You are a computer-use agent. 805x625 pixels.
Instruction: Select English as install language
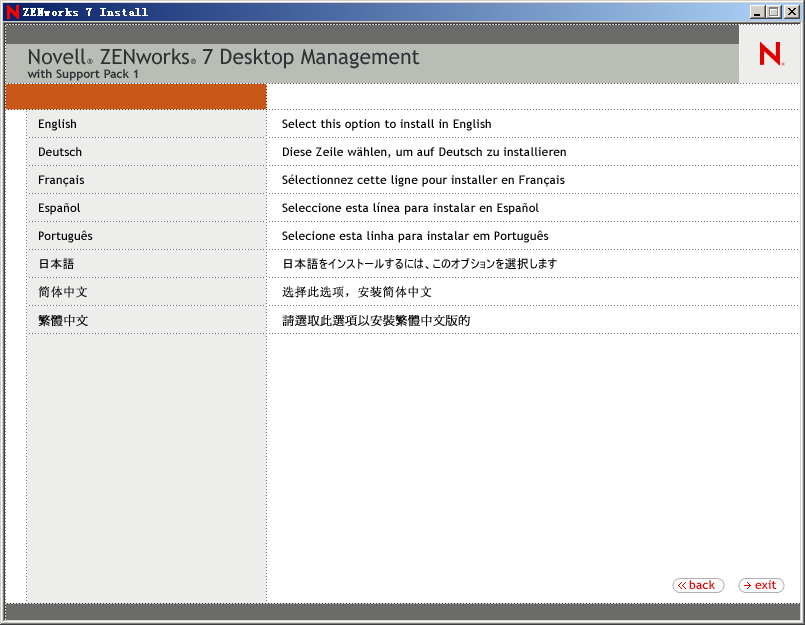coord(57,124)
